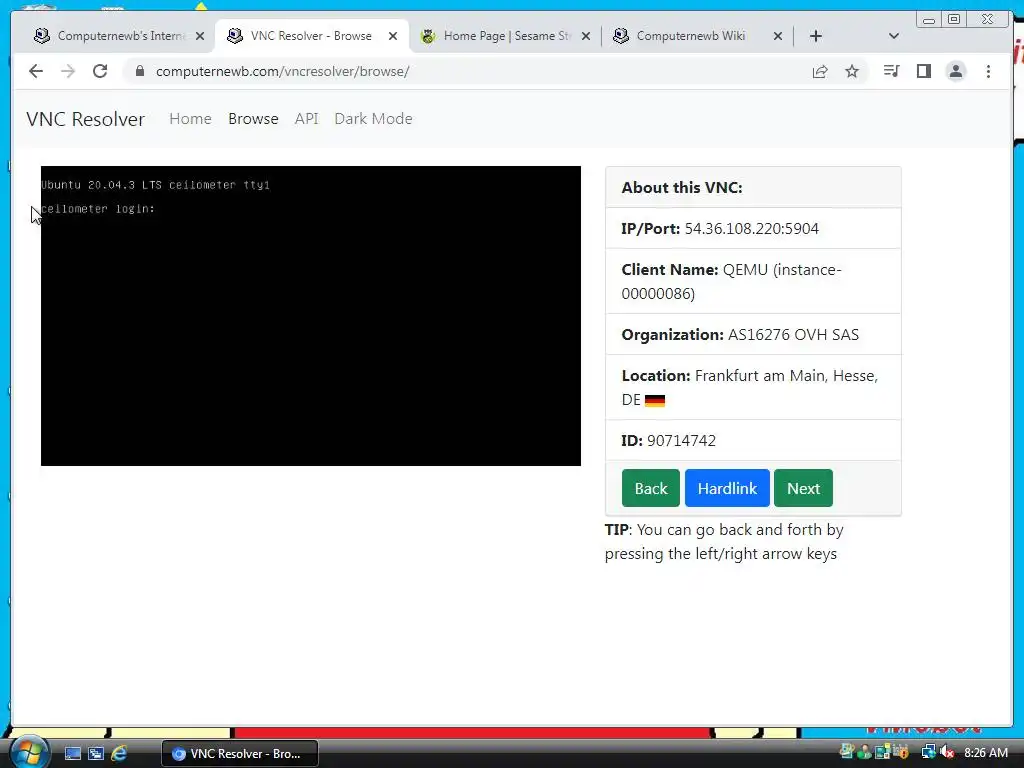
Task: Open the media control playlist icon
Action: 891,71
